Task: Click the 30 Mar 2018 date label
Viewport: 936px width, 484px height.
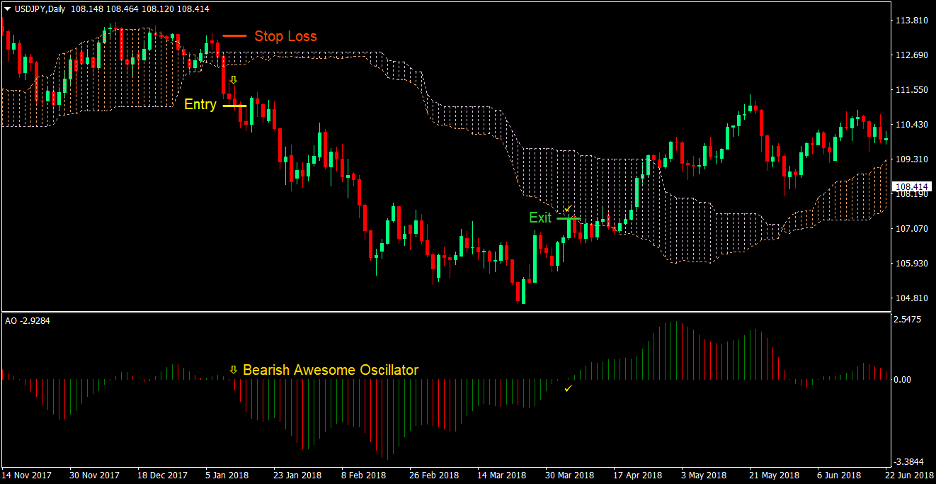Action: [x=571, y=475]
